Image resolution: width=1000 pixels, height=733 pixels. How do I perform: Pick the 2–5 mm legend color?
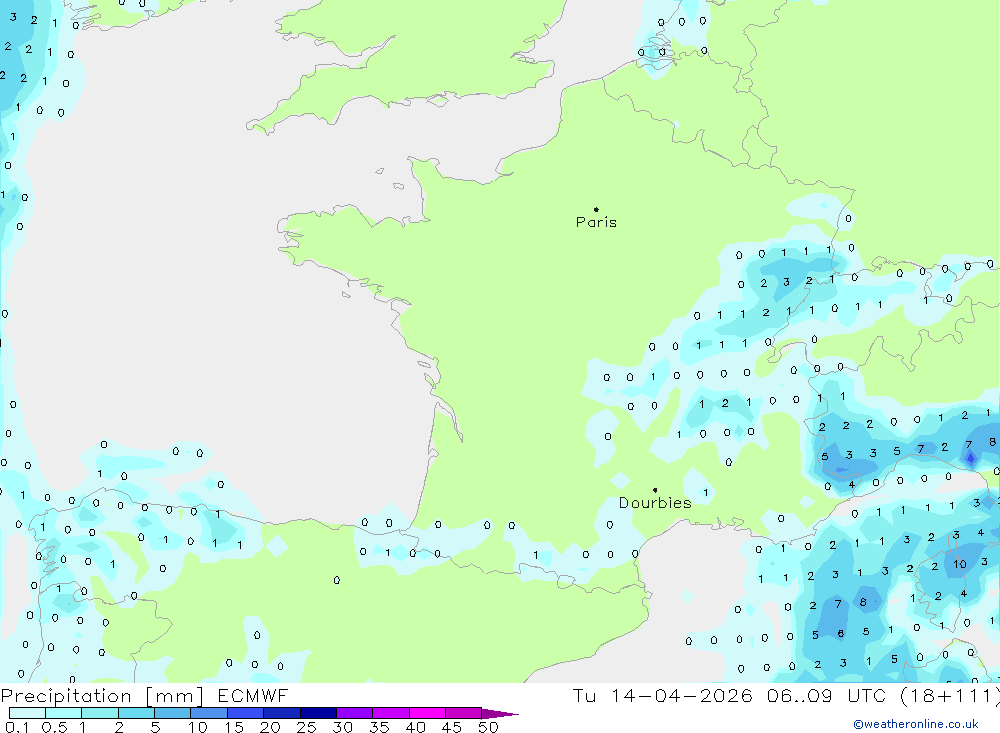(136, 713)
